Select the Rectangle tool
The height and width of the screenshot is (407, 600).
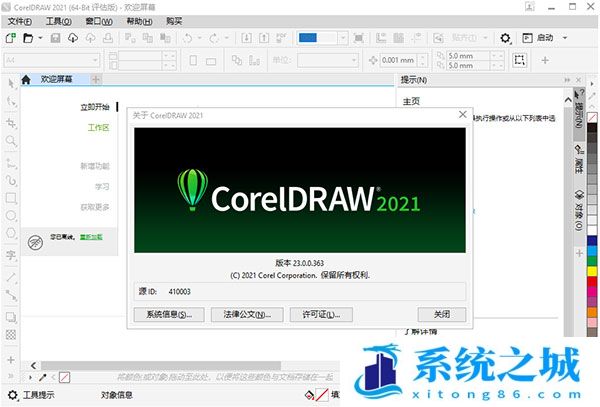[11, 198]
